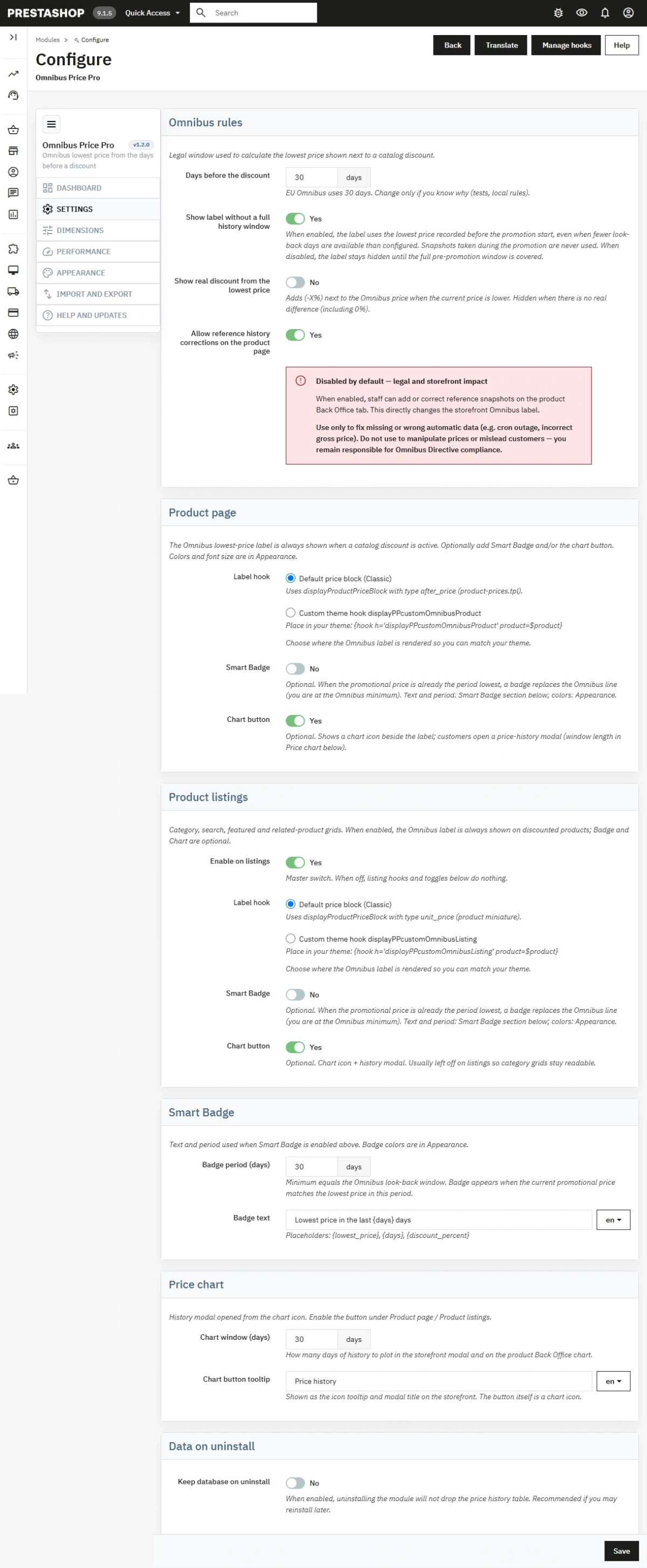This screenshot has width=647, height=1568.
Task: Open the Performance module tab
Action: (x=98, y=252)
